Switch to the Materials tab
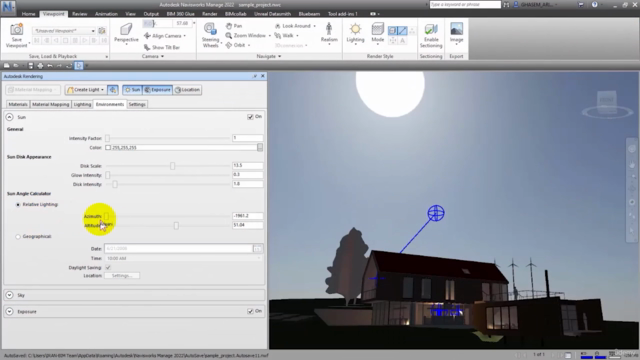This screenshot has height=360, width=640. tap(18, 104)
